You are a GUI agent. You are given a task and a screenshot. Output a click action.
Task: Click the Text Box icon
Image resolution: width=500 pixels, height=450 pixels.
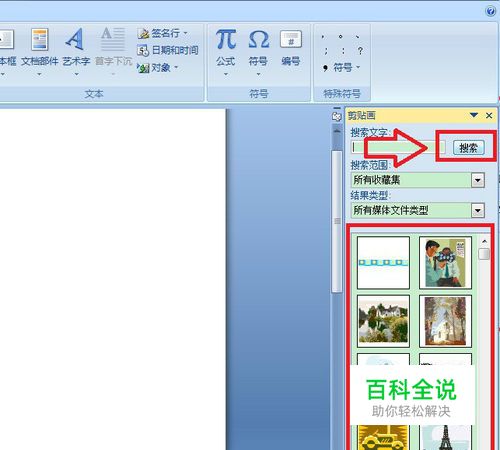tap(7, 39)
